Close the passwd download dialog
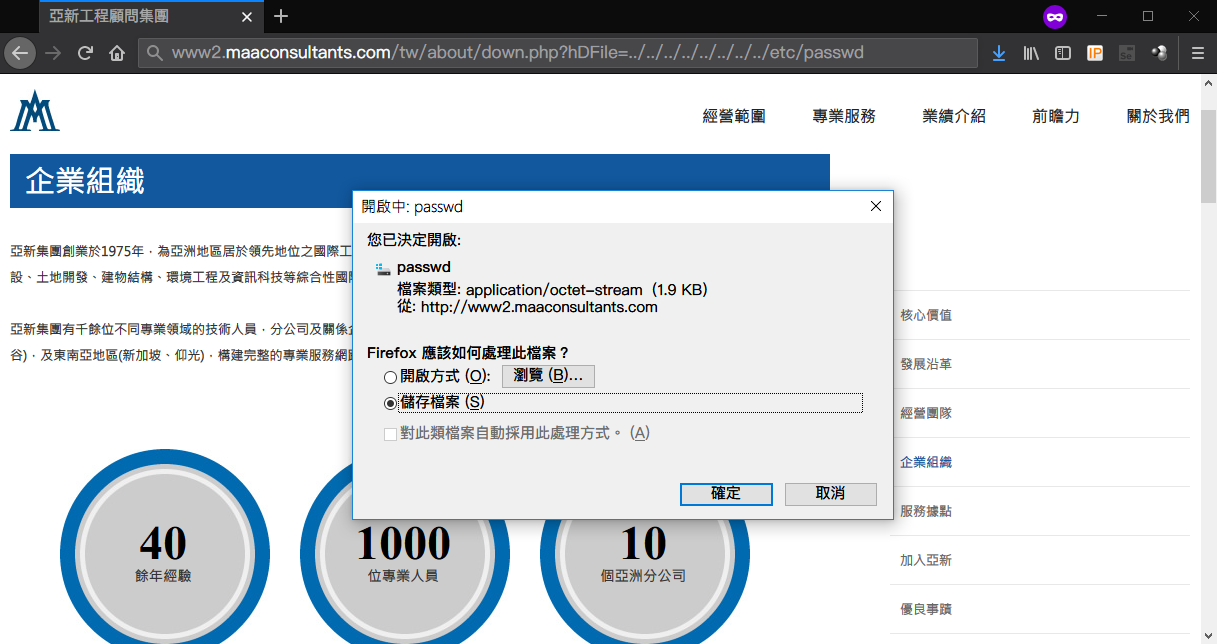 [876, 206]
